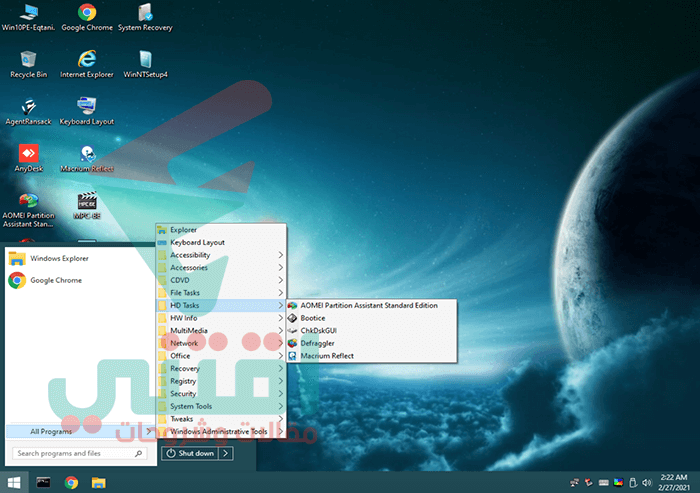Expand the Network folder
This screenshot has height=493, width=700.
coord(221,343)
